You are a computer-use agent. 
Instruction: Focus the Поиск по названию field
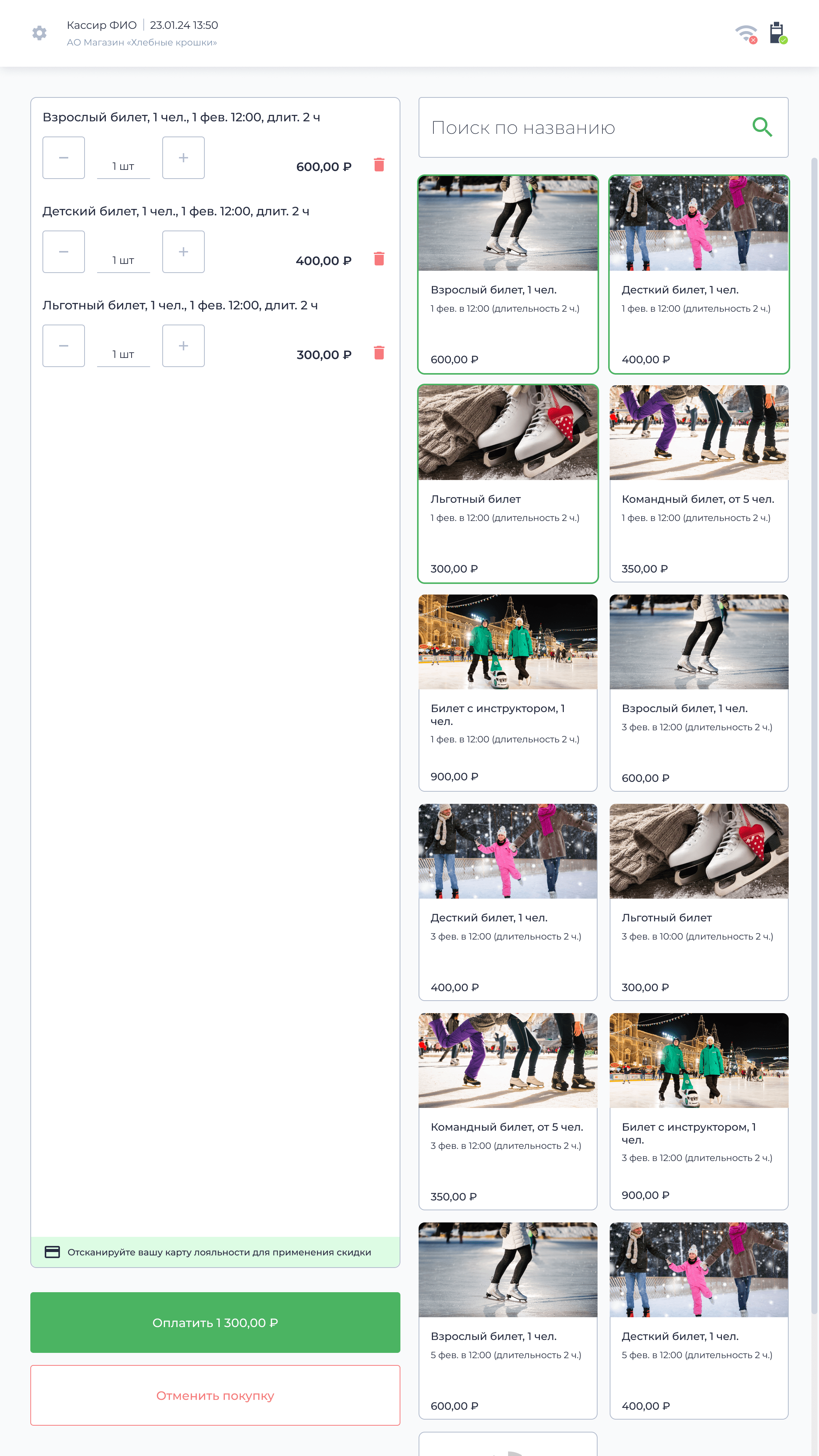pyautogui.click(x=603, y=127)
